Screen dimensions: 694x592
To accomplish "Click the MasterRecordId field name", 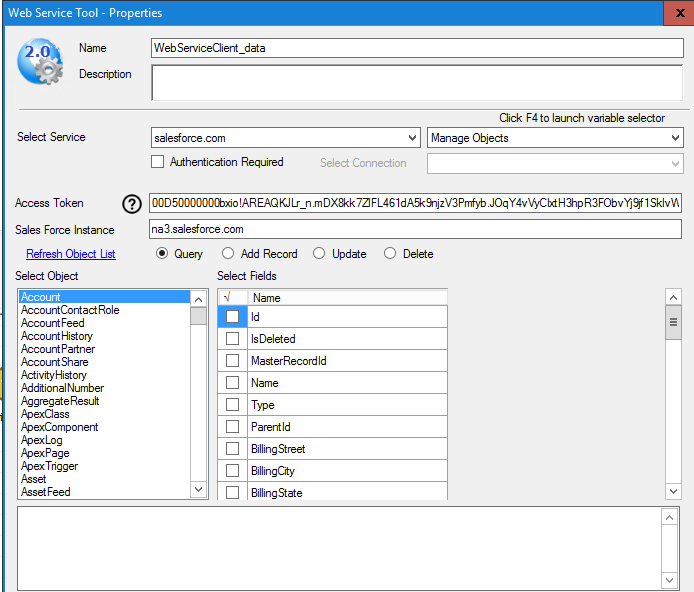I will point(289,361).
